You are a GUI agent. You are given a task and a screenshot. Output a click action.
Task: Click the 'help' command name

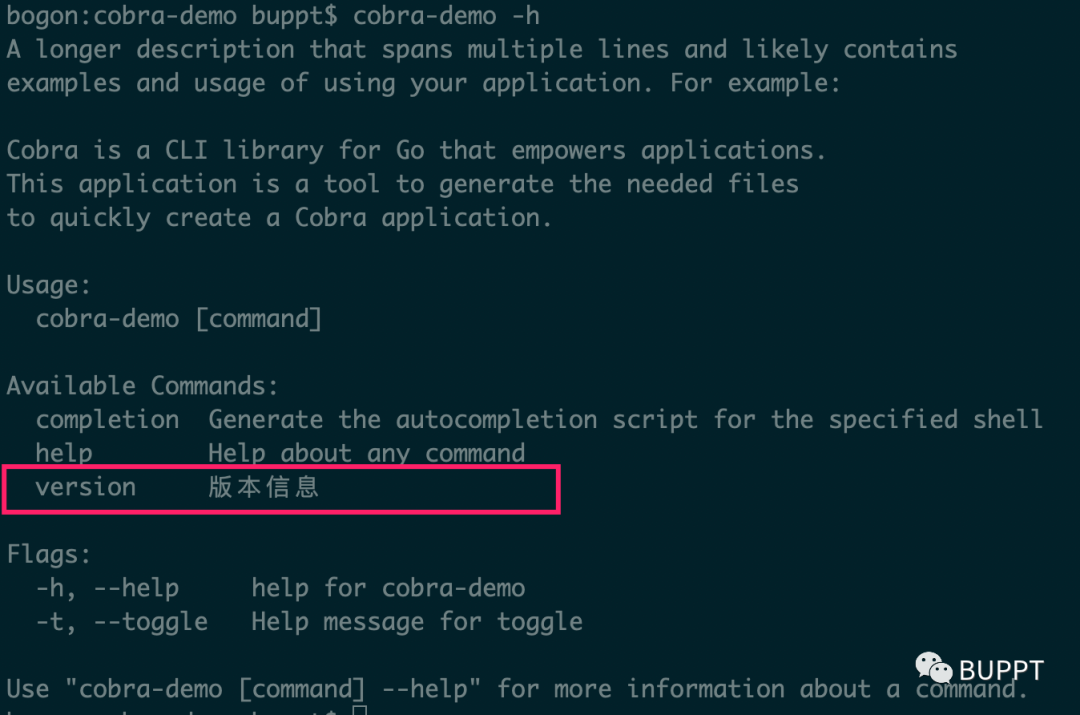[64, 453]
